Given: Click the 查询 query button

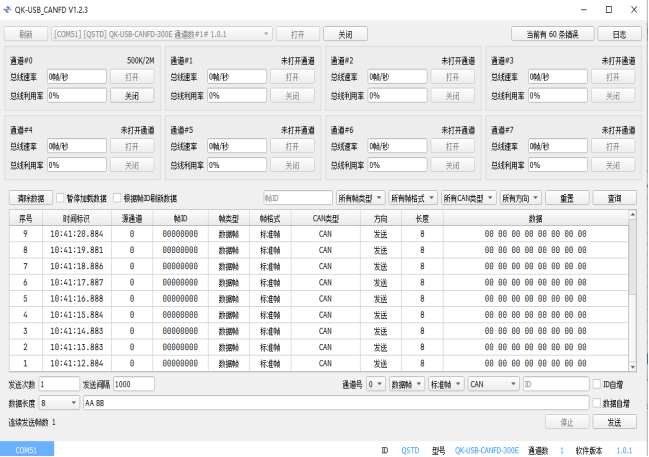Looking at the screenshot, I should (x=615, y=198).
